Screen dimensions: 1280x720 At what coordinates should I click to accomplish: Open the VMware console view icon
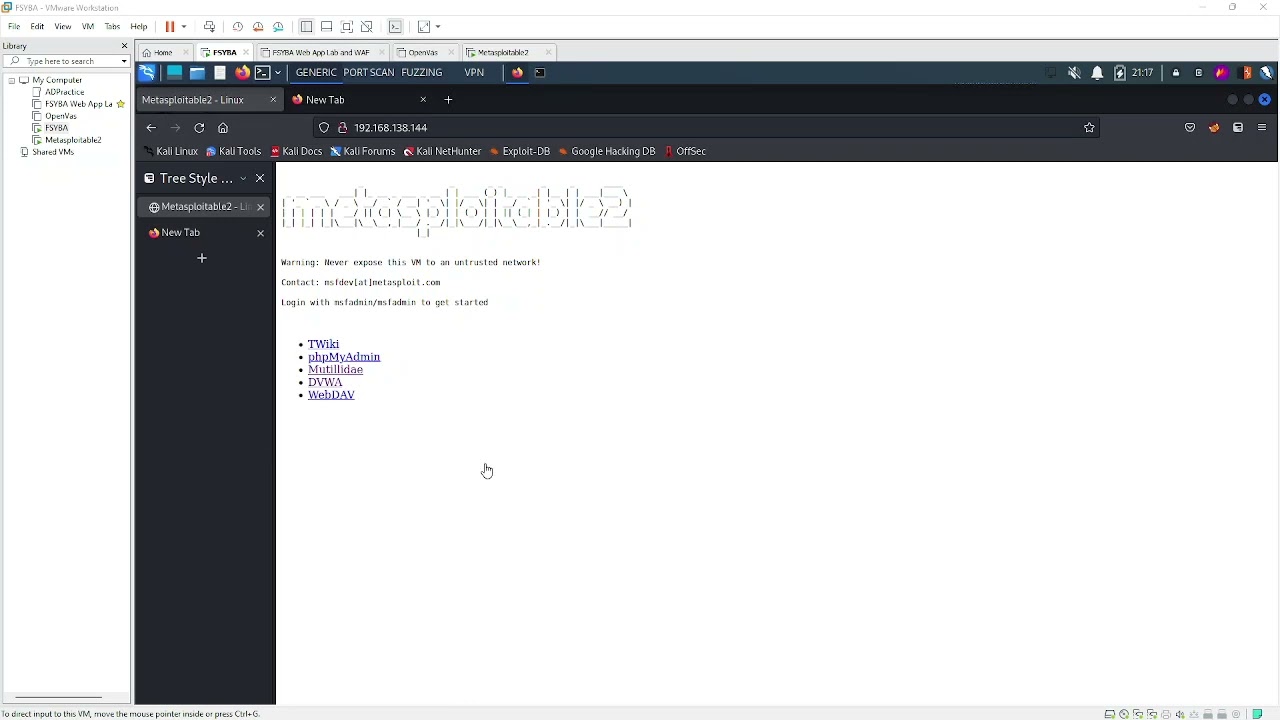(396, 27)
